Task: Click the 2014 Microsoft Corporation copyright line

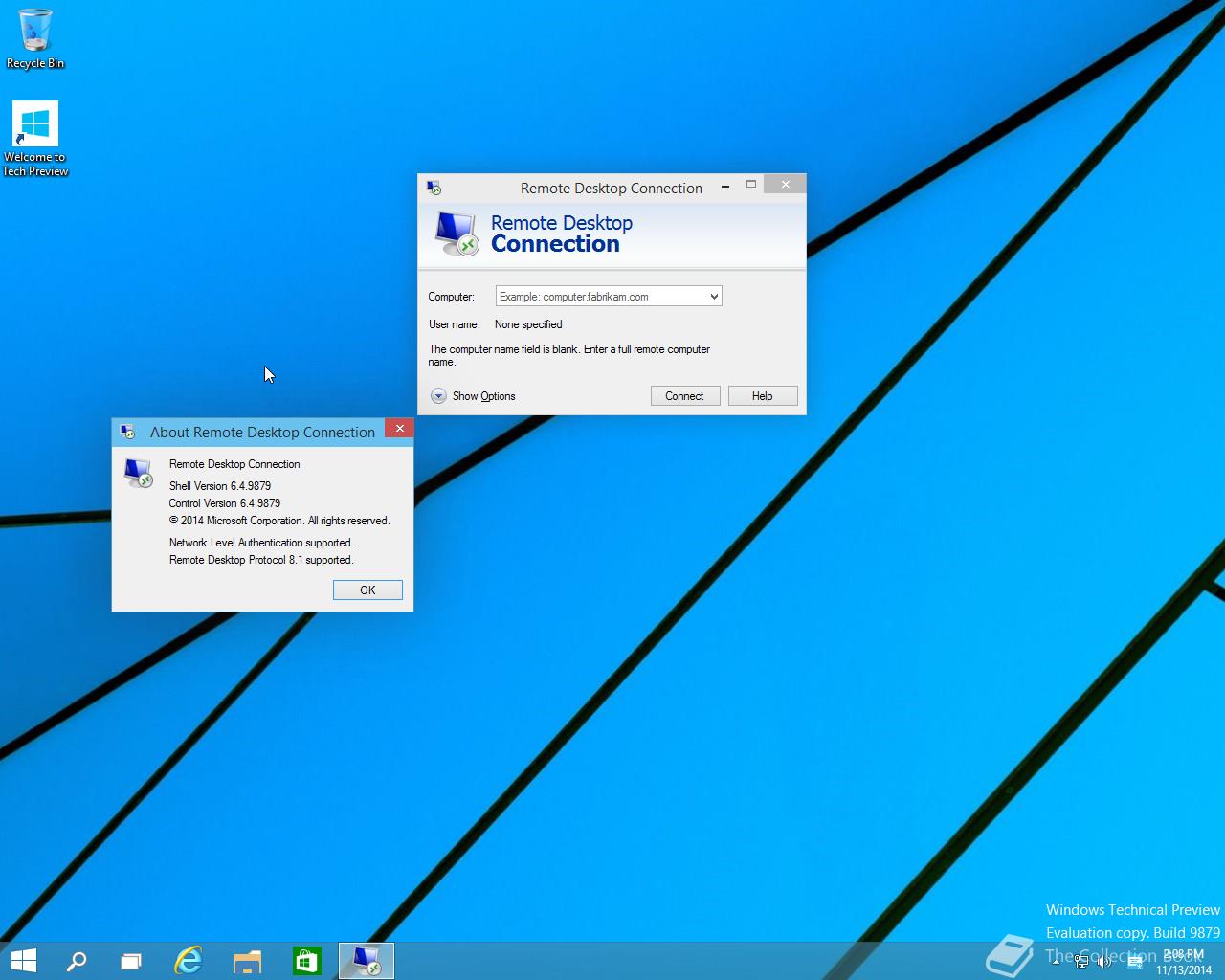Action: pyautogui.click(x=279, y=521)
